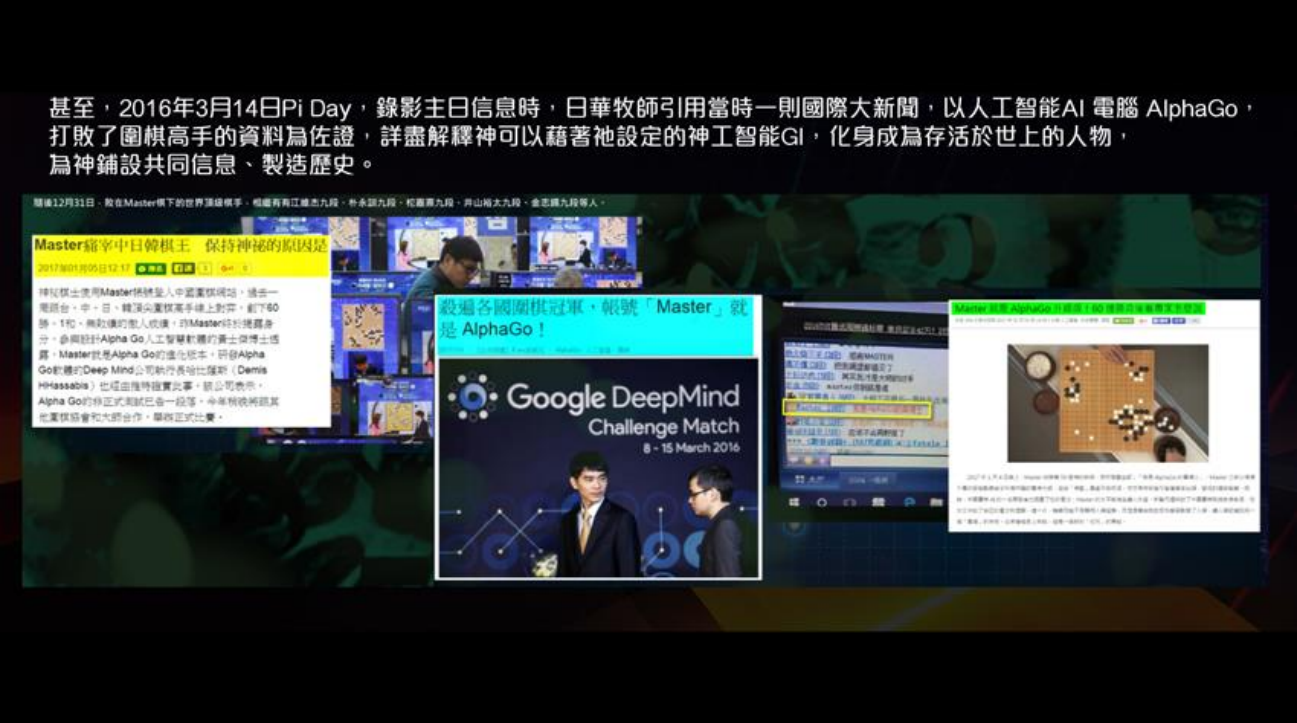This screenshot has height=723, width=1297.
Task: Click the line starting "隨後12月31日" above articles
Action: click(x=319, y=202)
